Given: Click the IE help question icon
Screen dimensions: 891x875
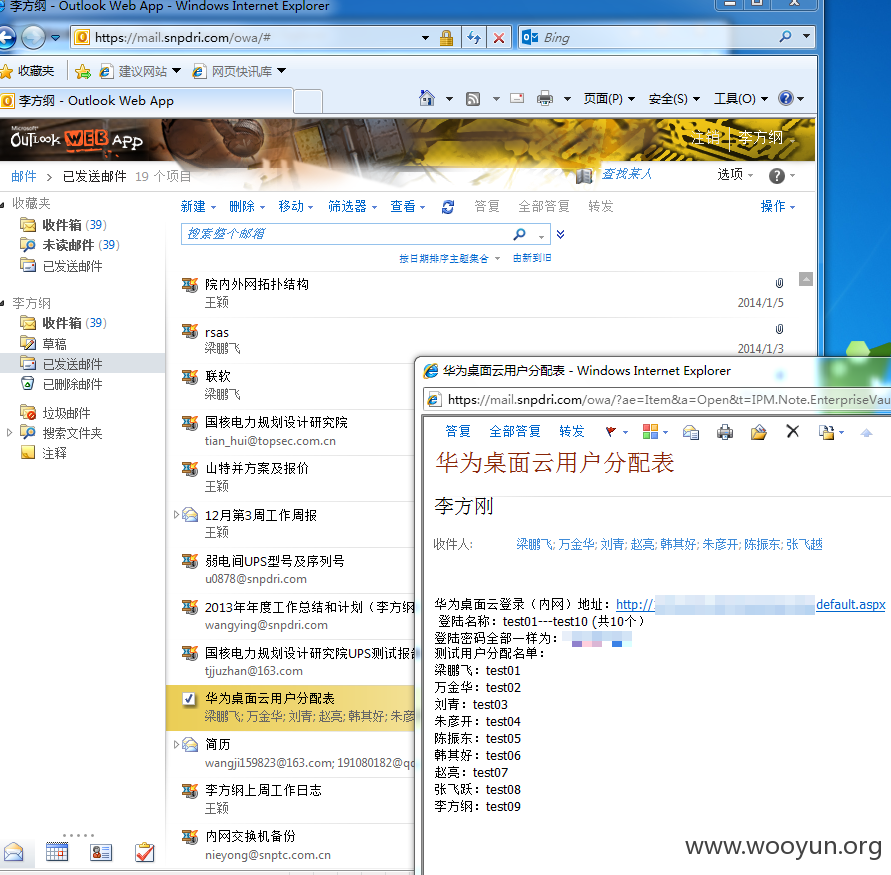Looking at the screenshot, I should 785,98.
